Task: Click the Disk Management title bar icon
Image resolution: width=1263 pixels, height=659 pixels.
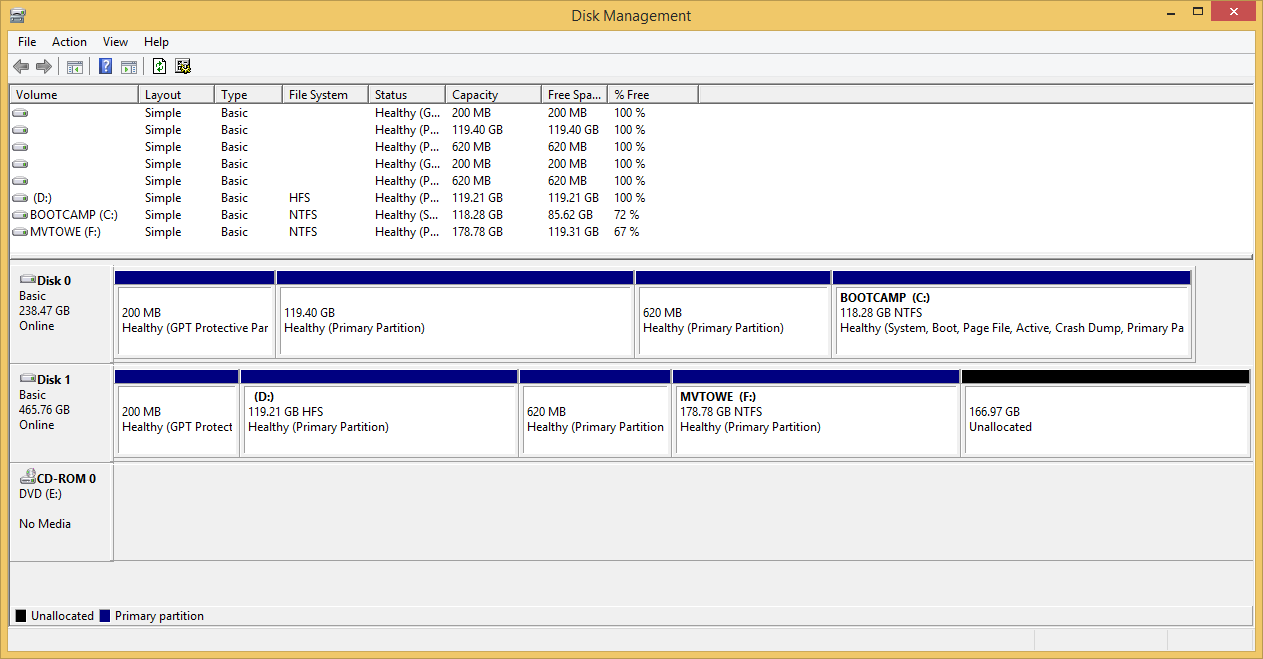Action: coord(17,15)
